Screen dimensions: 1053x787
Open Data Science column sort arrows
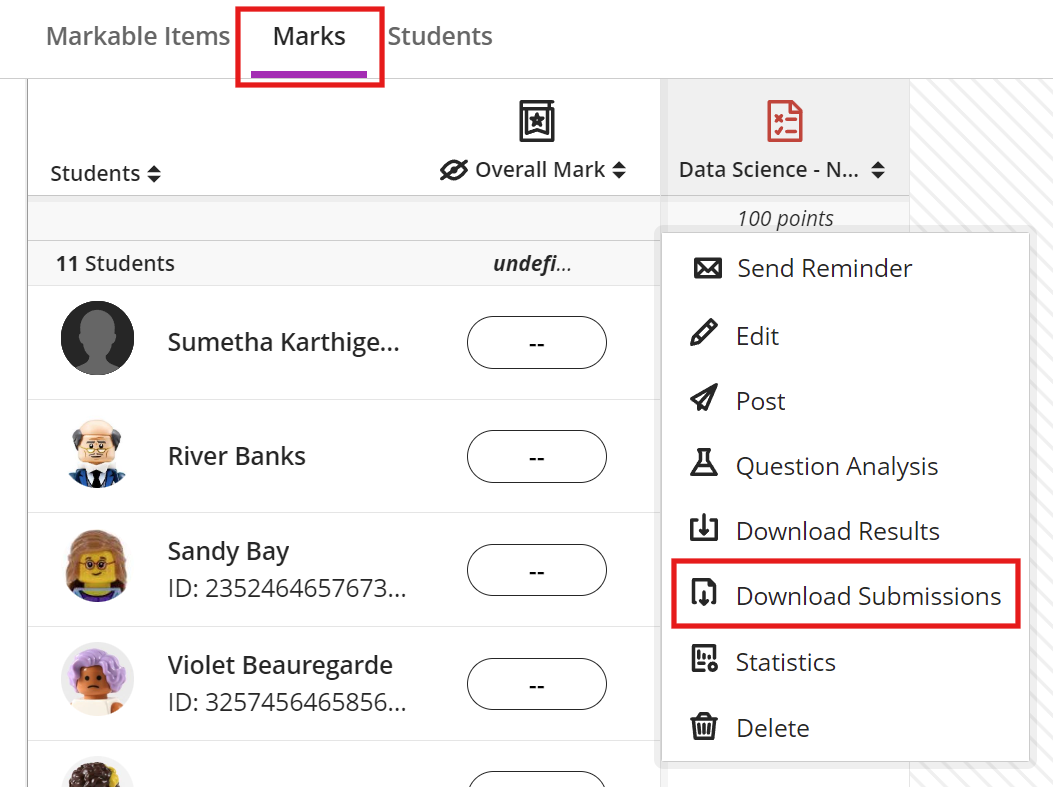coord(878,170)
